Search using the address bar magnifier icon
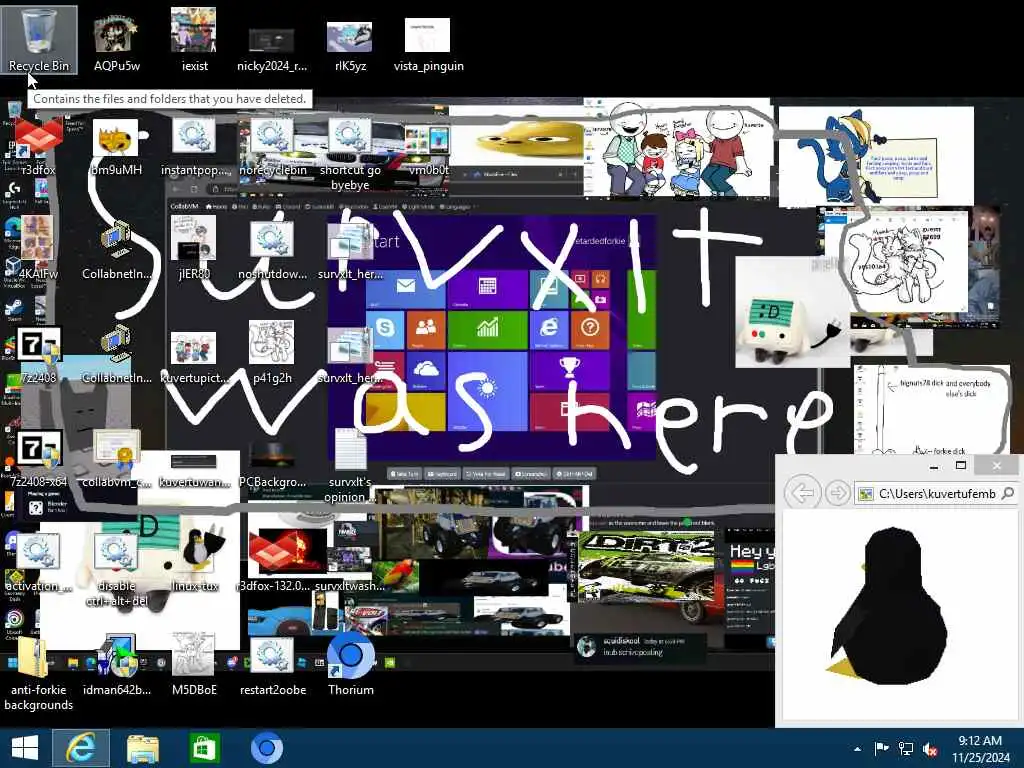1024x768 pixels. coord(1008,494)
